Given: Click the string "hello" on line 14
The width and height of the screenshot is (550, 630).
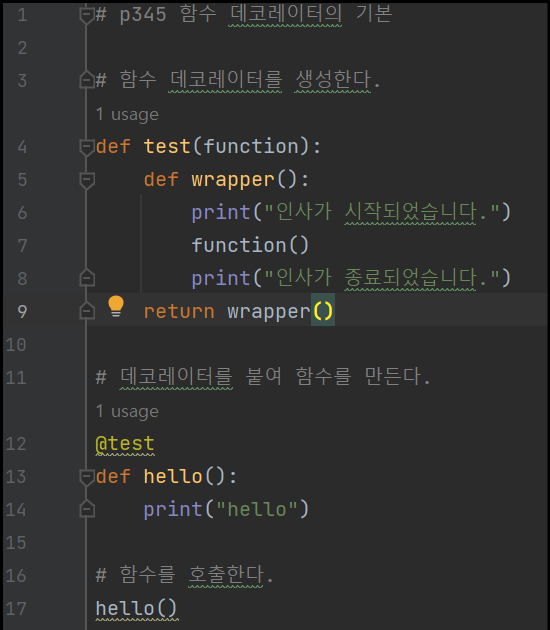Looking at the screenshot, I should tap(257, 509).
